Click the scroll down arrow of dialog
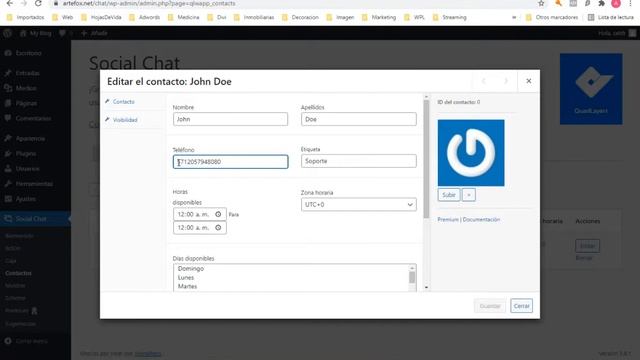The image size is (640, 360). click(426, 288)
